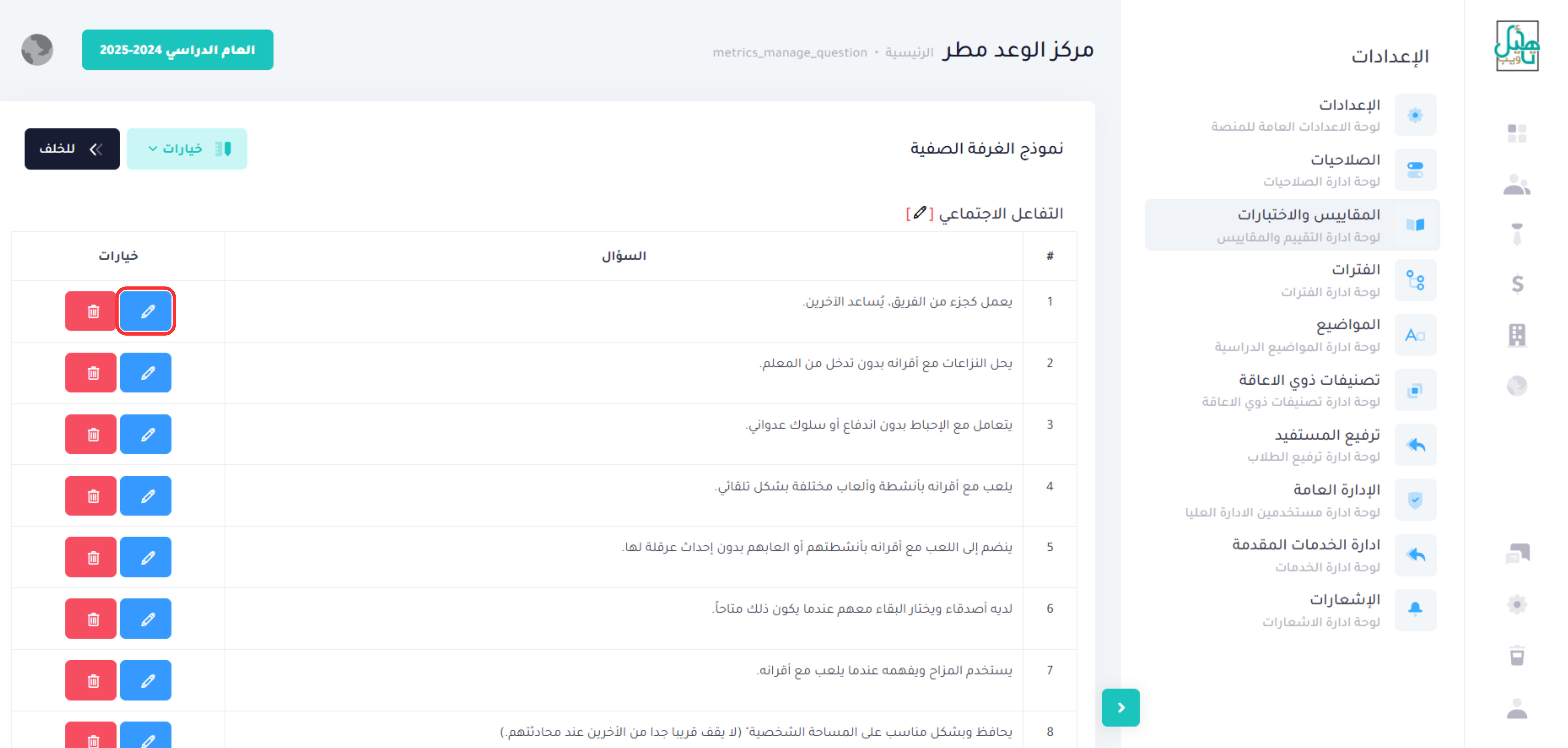Edit question 2 about resolving conflicts
This screenshot has height=748, width=1568.
[x=146, y=372]
